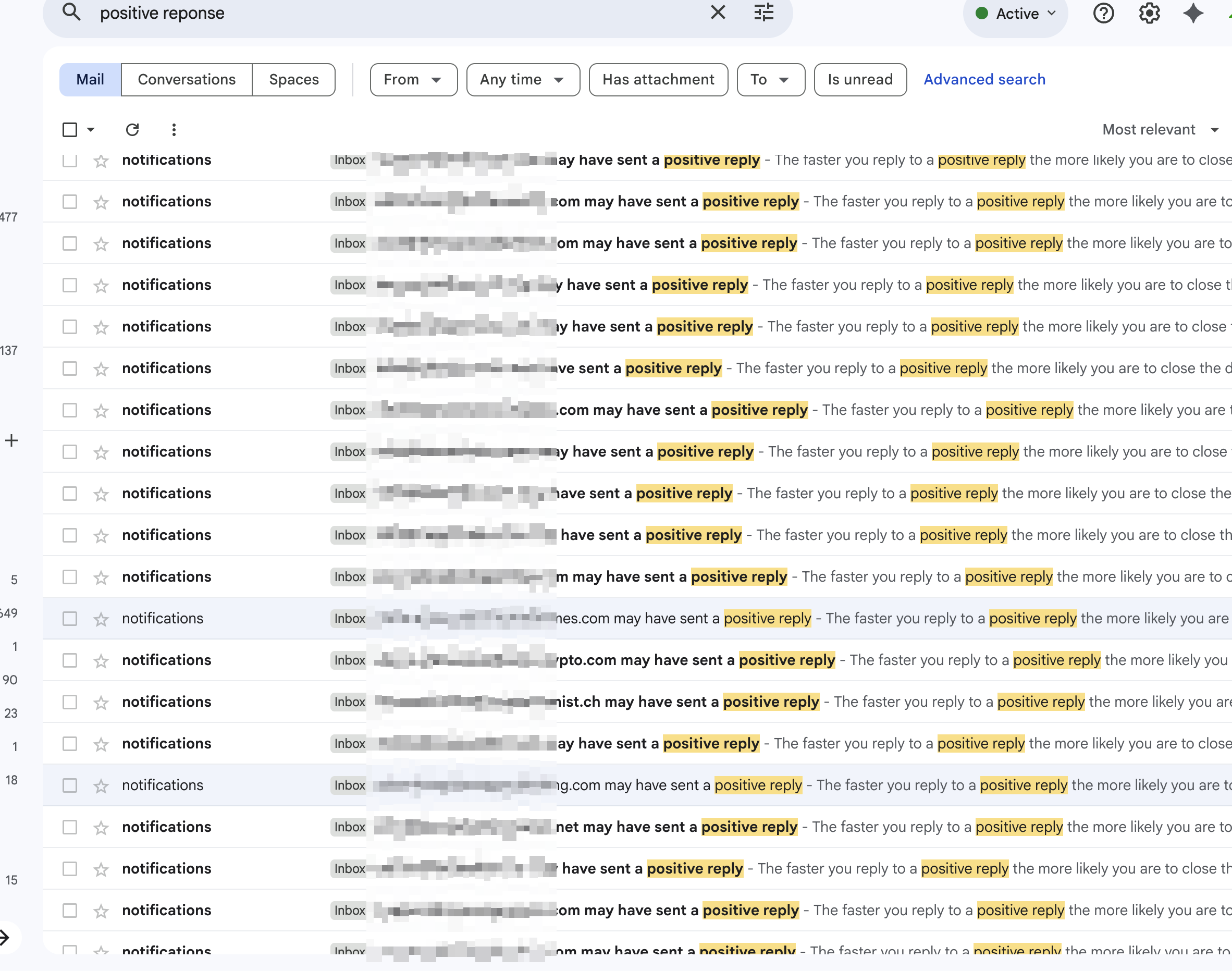1232x971 pixels.
Task: Switch to the Spaces tab
Action: [x=293, y=80]
